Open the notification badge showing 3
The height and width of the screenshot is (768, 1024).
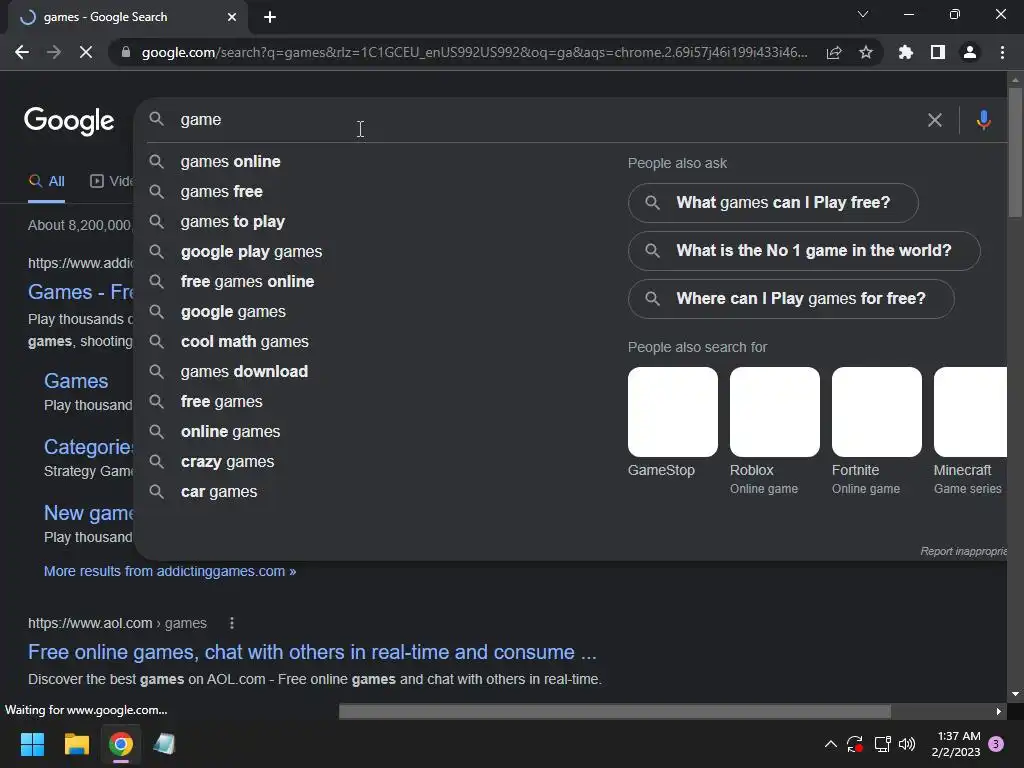pyautogui.click(x=996, y=744)
